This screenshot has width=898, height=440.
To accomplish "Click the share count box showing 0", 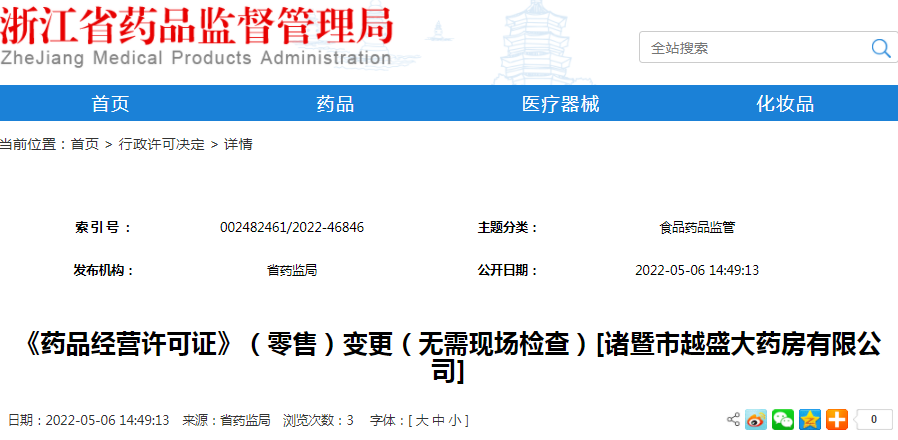I will point(873,420).
